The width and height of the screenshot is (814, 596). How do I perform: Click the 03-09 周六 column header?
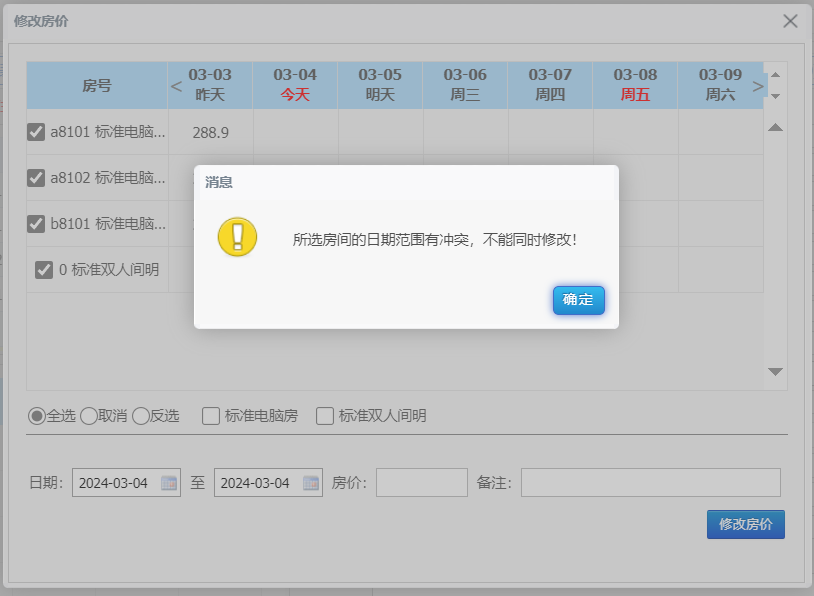[x=721, y=85]
